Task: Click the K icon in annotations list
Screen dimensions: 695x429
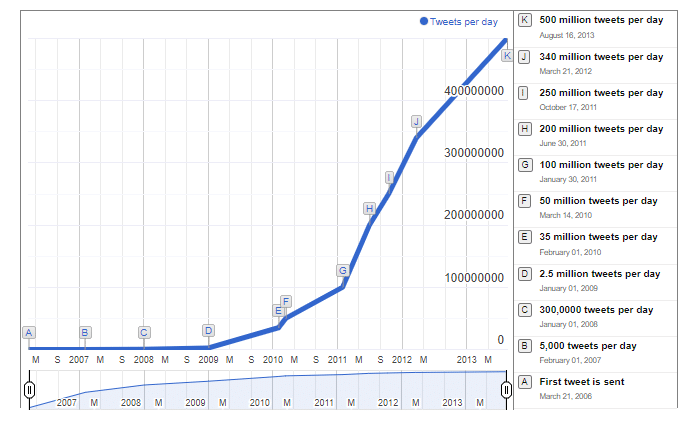Action: (525, 20)
